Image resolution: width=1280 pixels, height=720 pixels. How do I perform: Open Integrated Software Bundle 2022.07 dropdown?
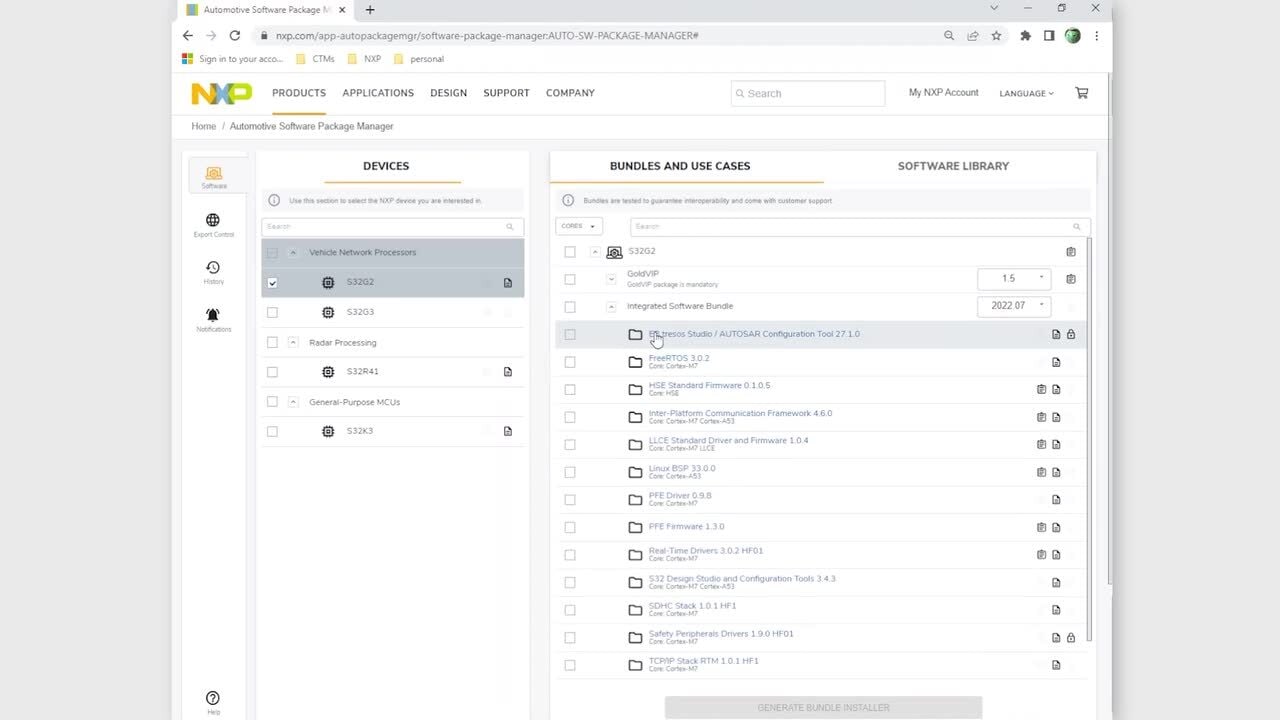pyautogui.click(x=1013, y=306)
